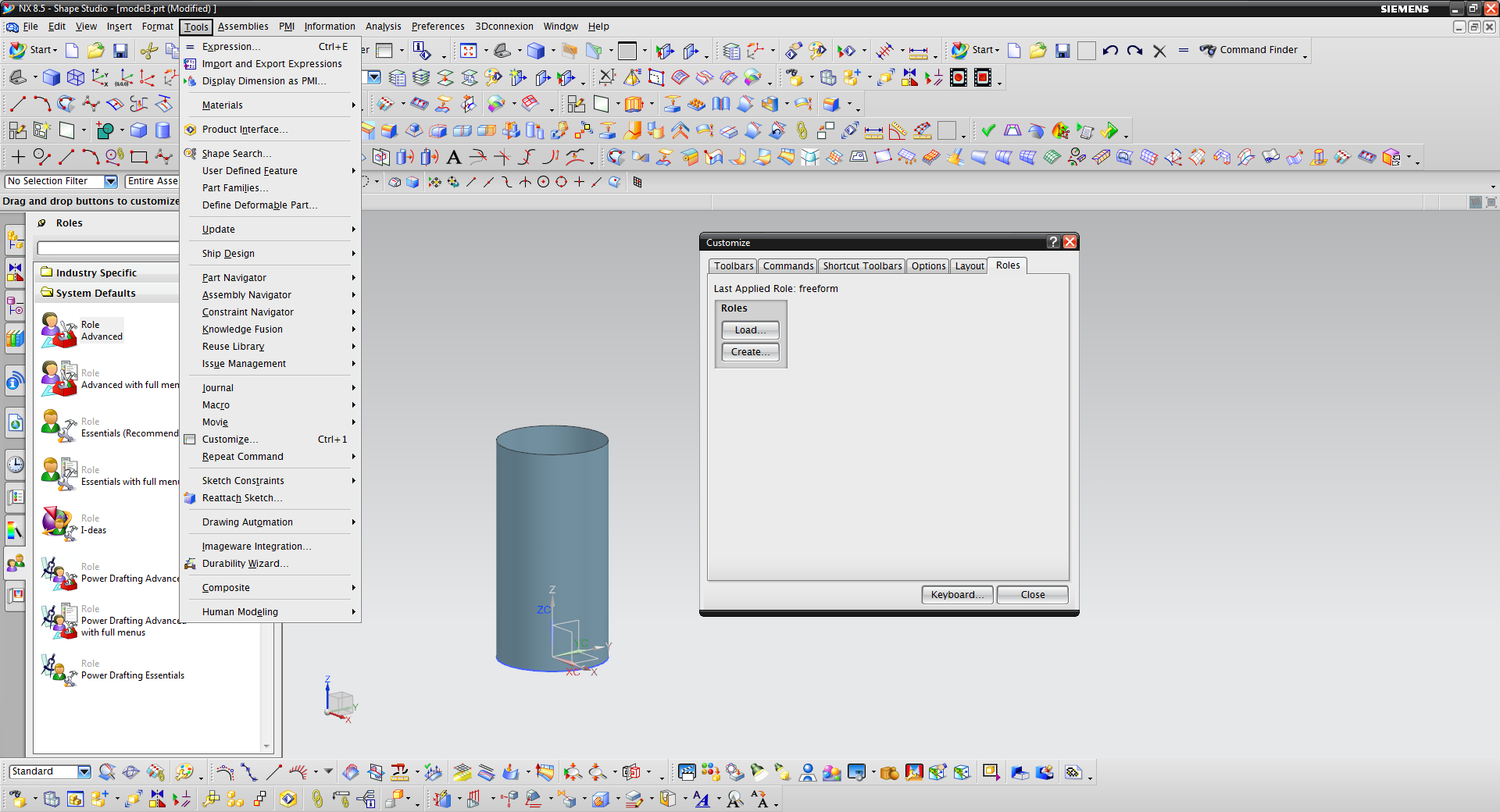Image resolution: width=1500 pixels, height=812 pixels.
Task: Toggle the Arc Center snap option
Action: 543,182
